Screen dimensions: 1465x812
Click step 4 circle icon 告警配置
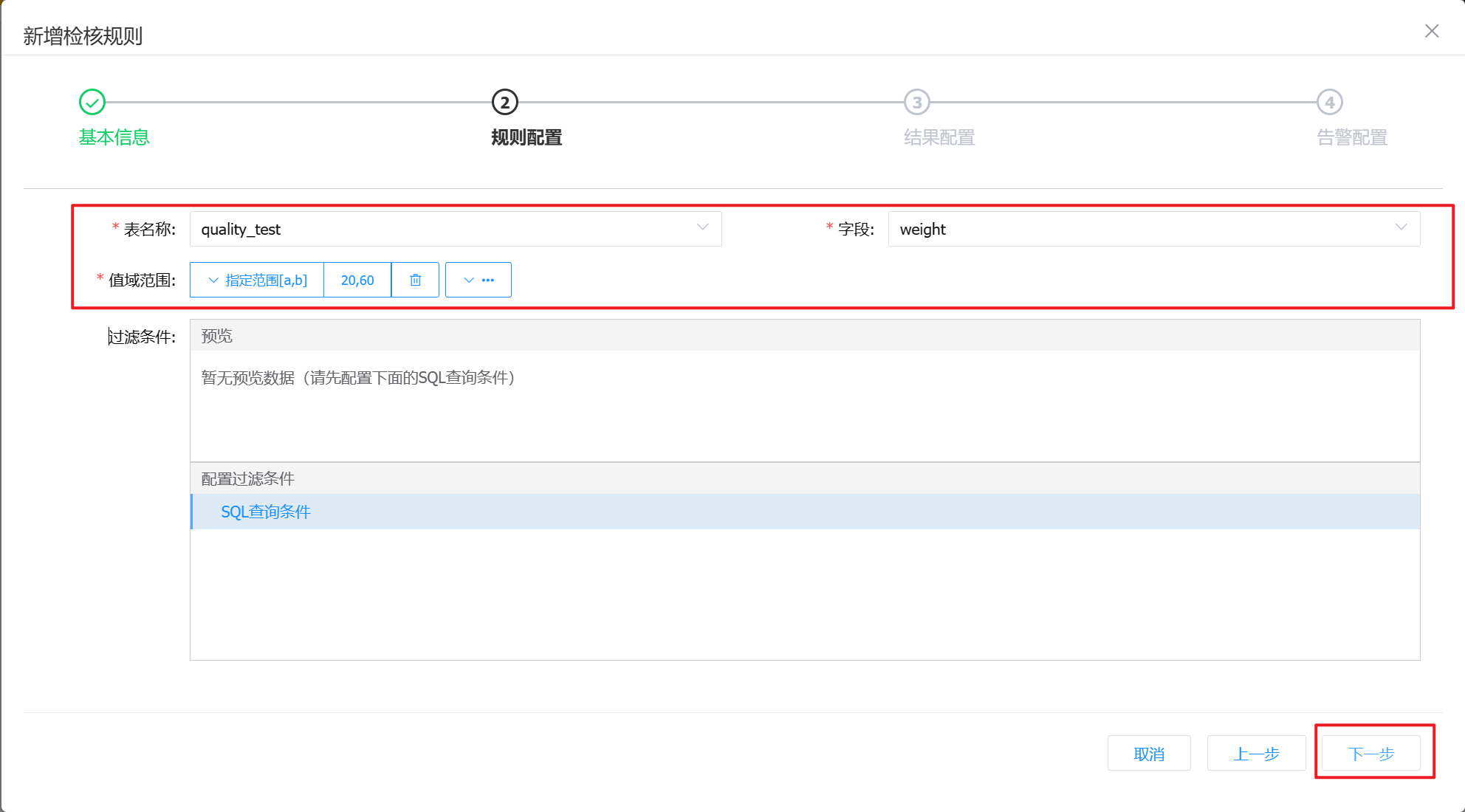1329,103
